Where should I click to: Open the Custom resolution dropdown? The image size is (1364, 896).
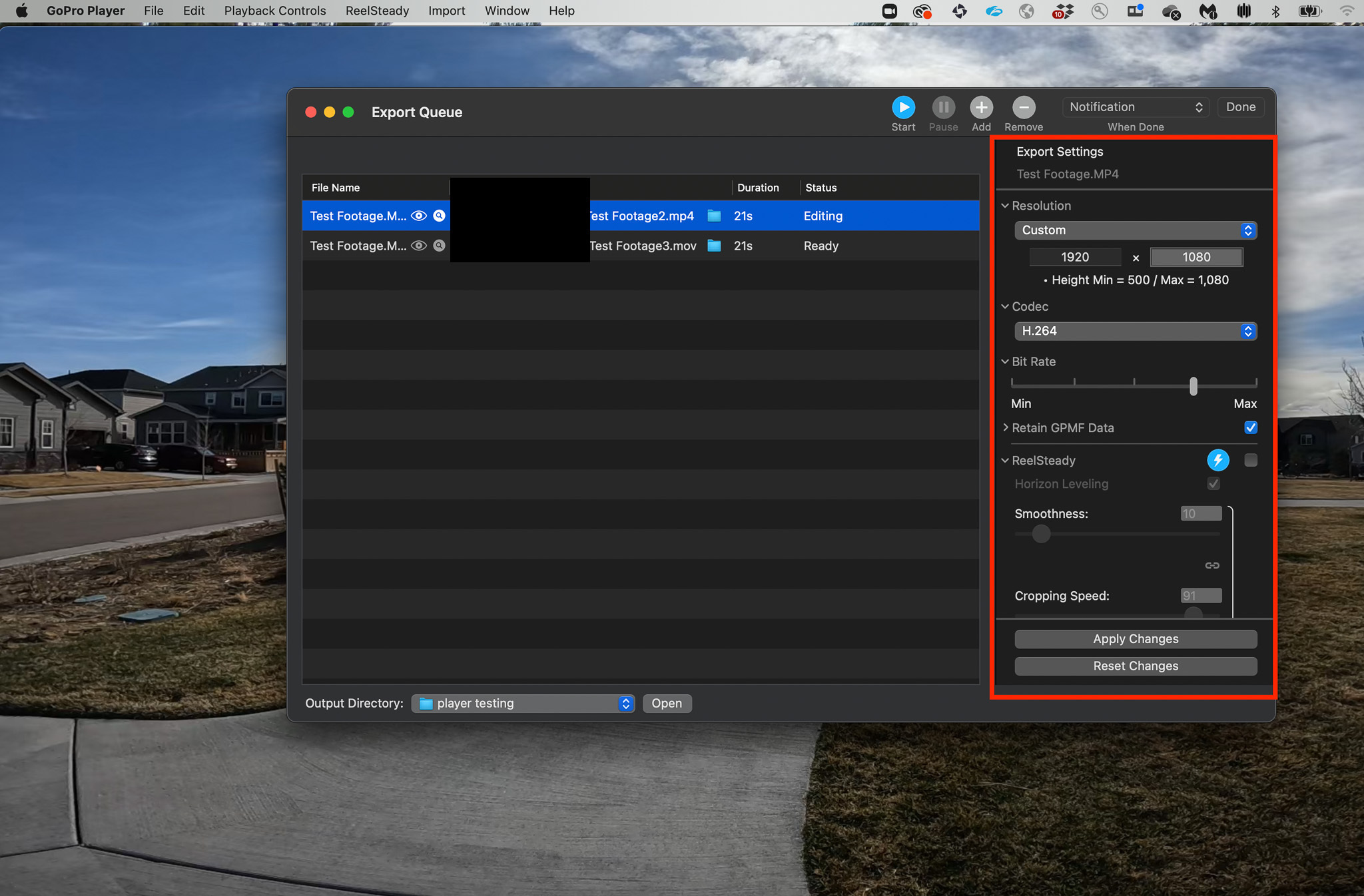(x=1136, y=230)
